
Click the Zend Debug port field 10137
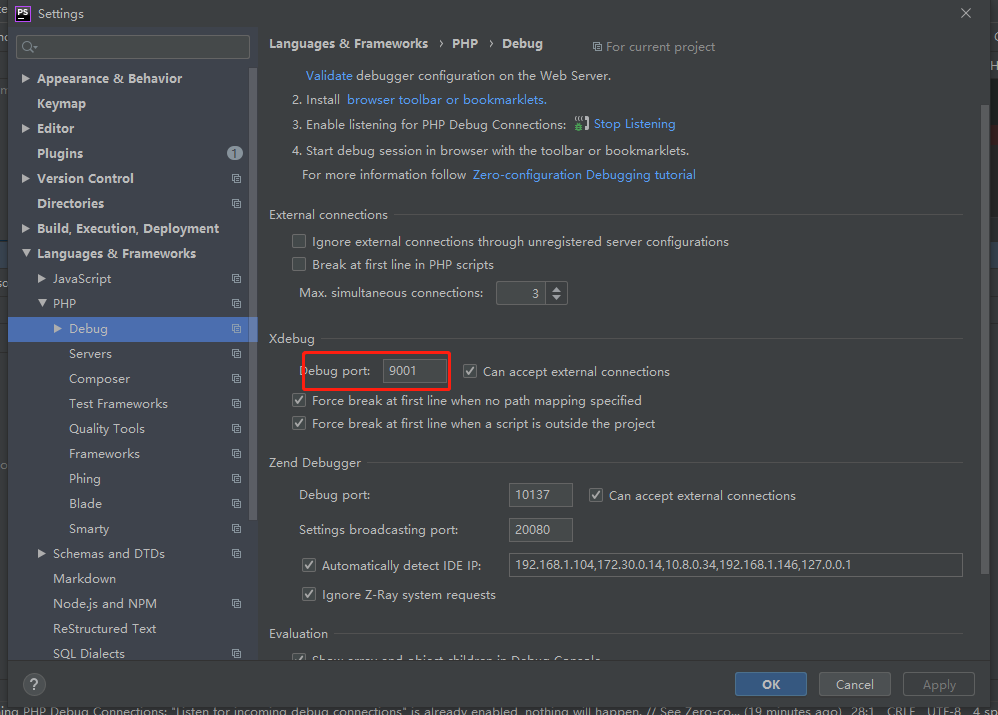(x=540, y=495)
